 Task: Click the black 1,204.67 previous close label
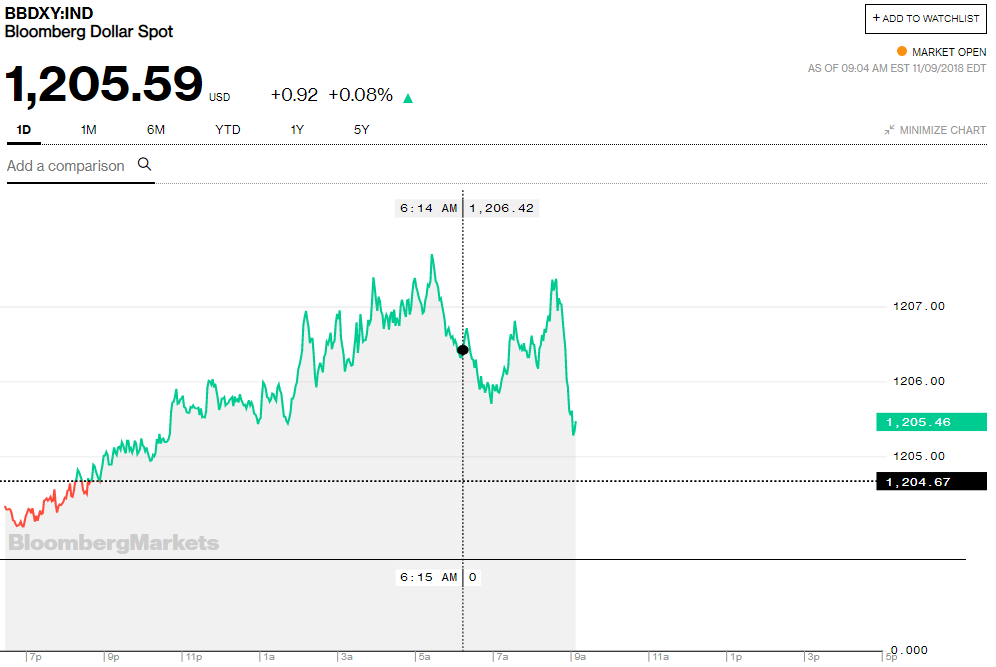tap(930, 482)
